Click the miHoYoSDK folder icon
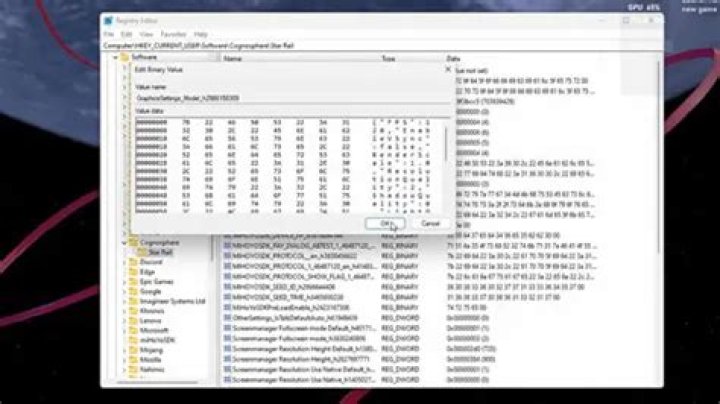The width and height of the screenshot is (720, 404). (134, 340)
